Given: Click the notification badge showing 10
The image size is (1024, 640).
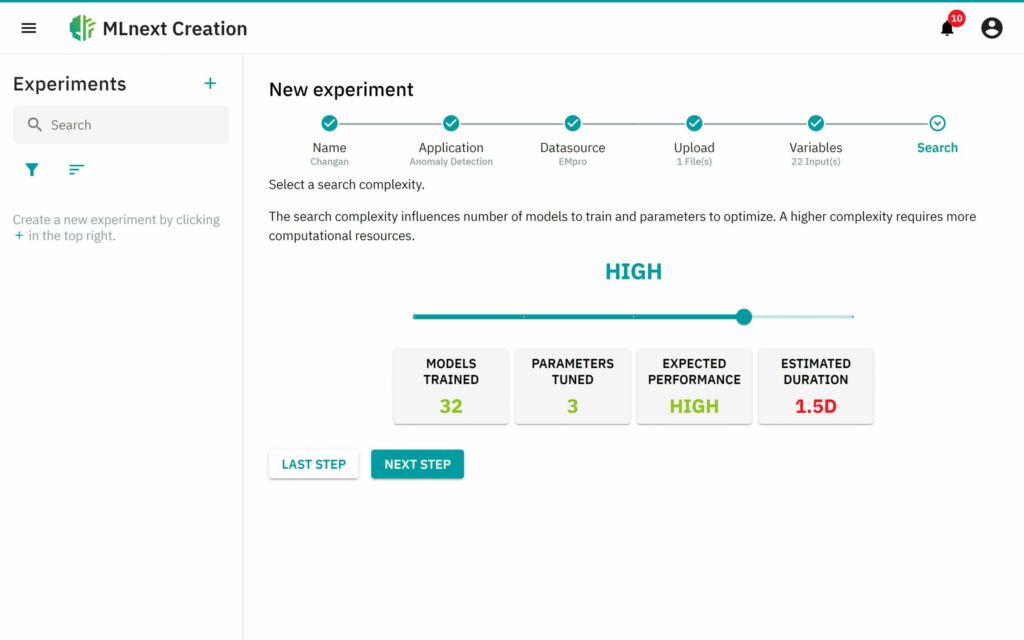Looking at the screenshot, I should click(x=956, y=18).
